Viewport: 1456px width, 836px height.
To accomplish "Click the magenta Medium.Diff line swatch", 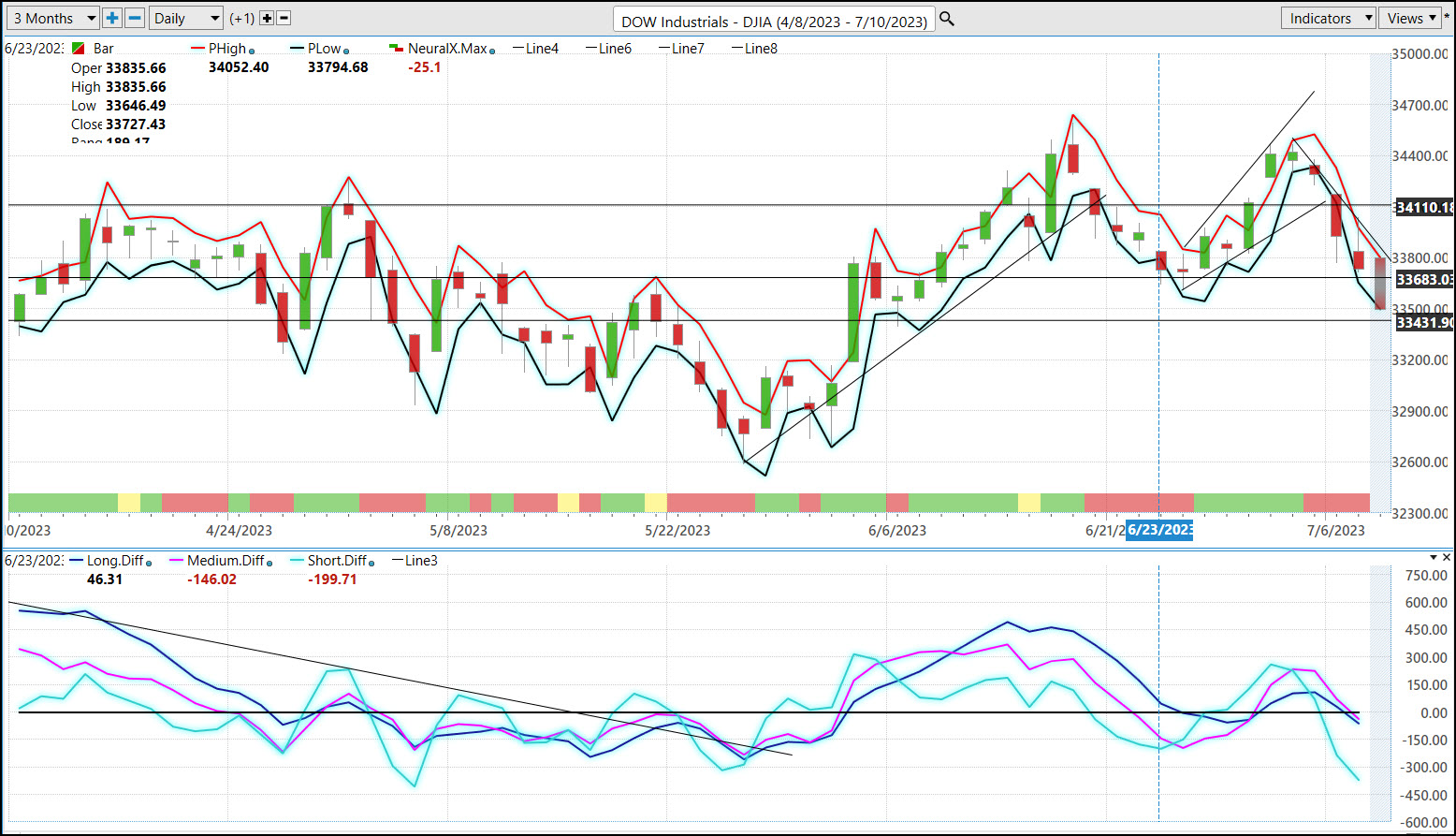I will pyautogui.click(x=177, y=561).
